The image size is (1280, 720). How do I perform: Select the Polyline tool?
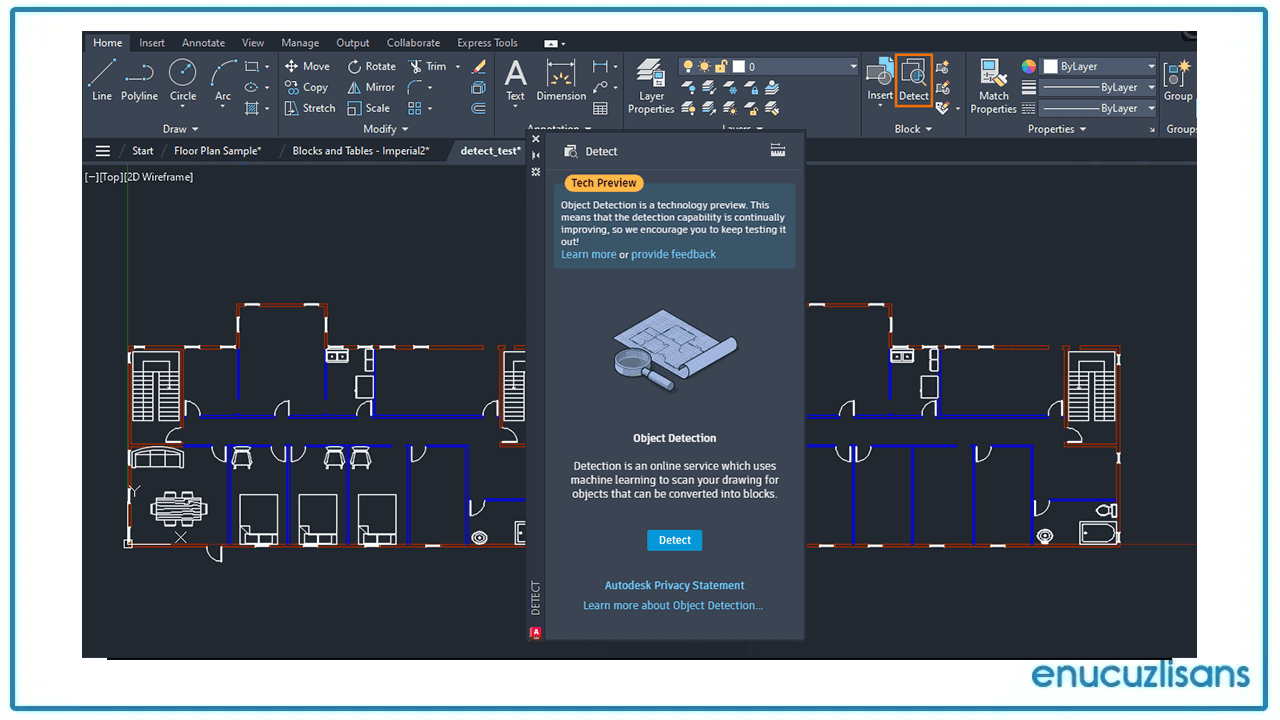[x=139, y=80]
